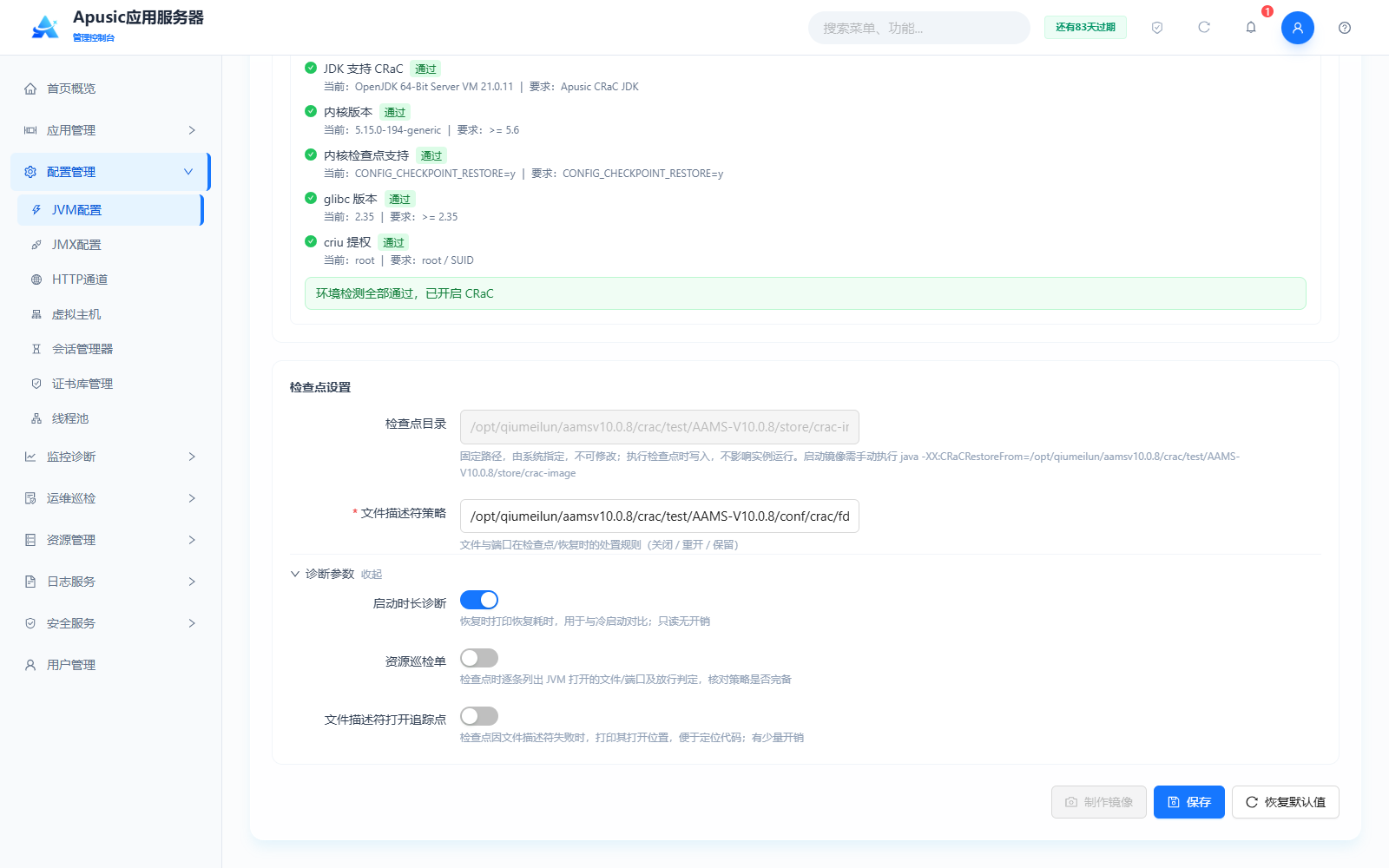Open 用户管理 menu item

tap(109, 665)
